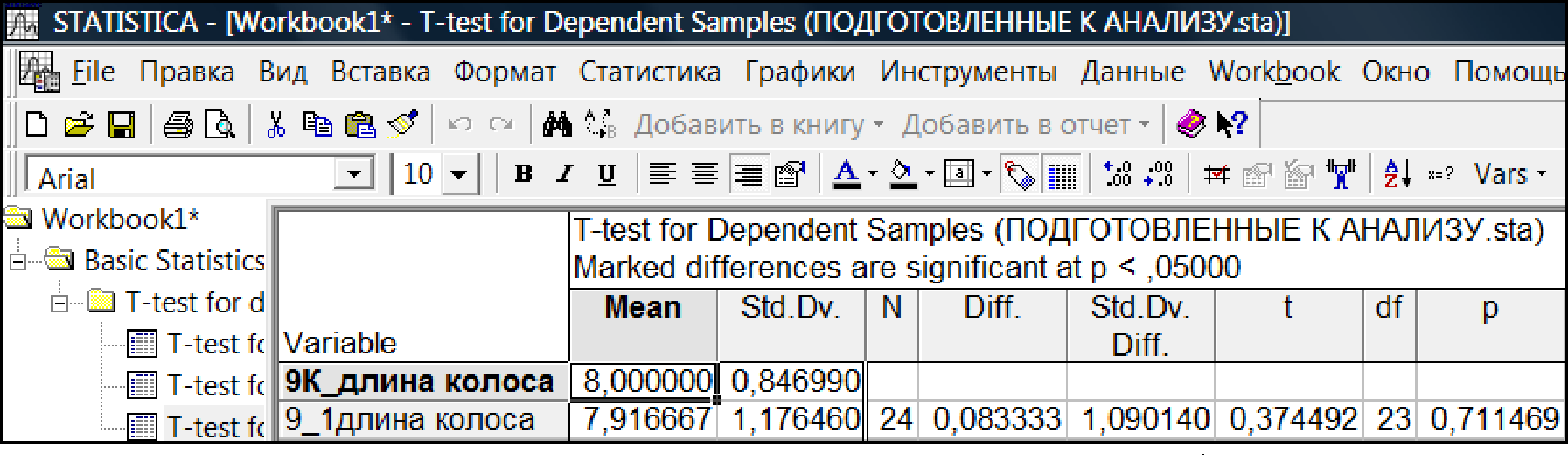The image size is (1568, 455).
Task: Open the electronic manual book icon
Action: (1191, 125)
